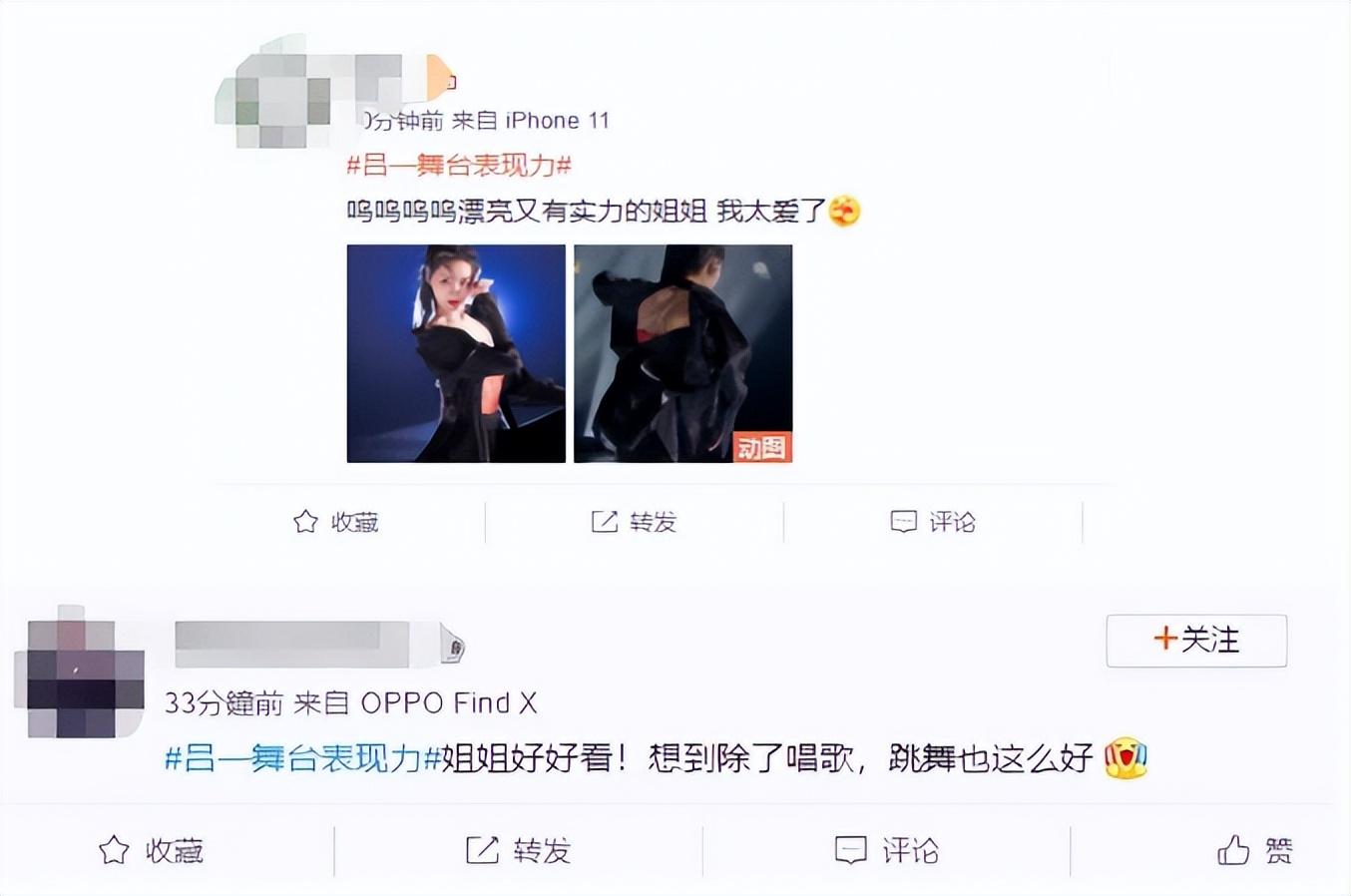Click the 动图 GIF badge on the image

coord(762,447)
